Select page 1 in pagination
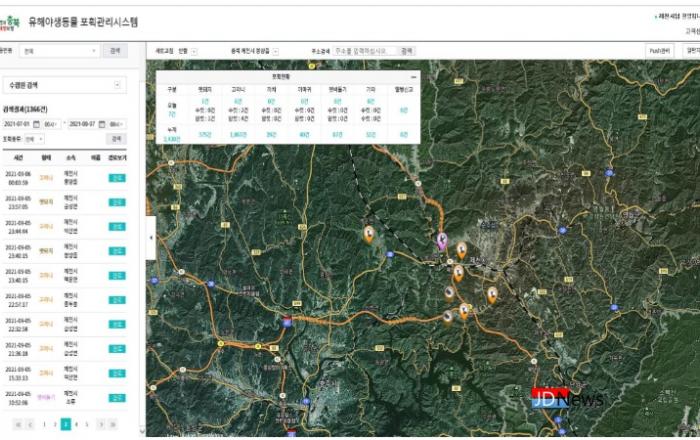700x440 pixels. (42, 424)
